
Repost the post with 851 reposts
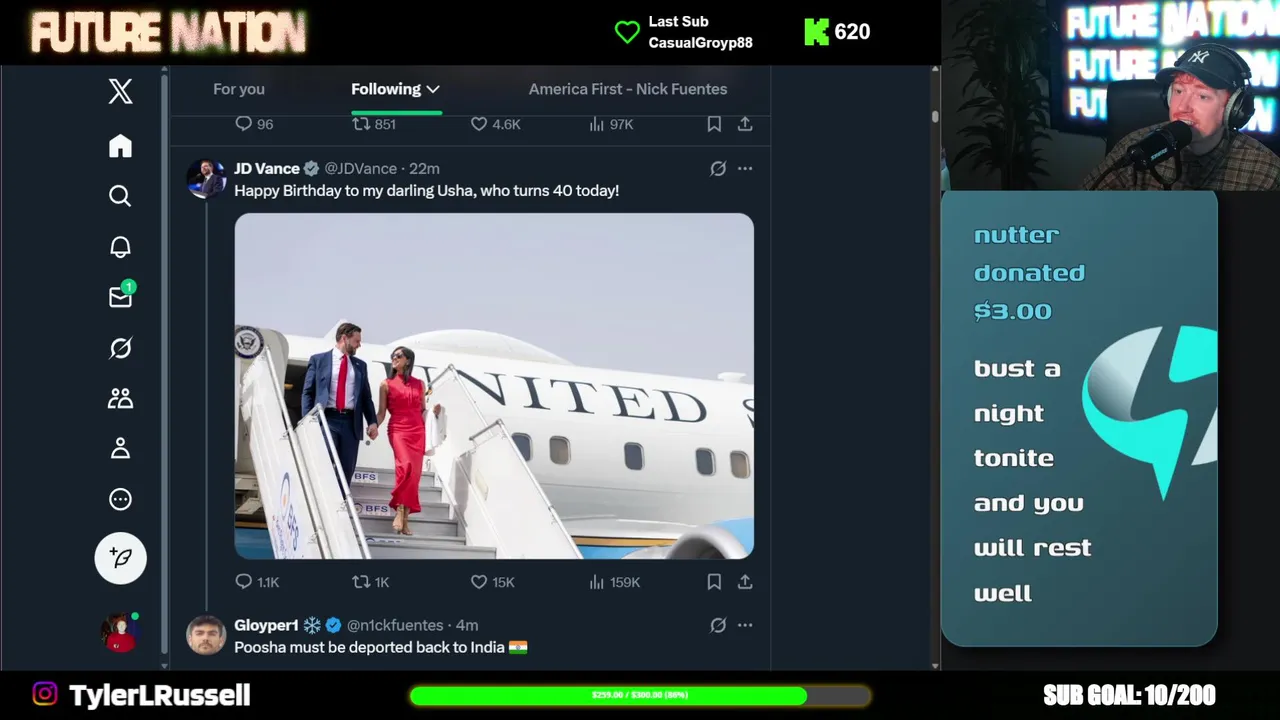click(375, 124)
